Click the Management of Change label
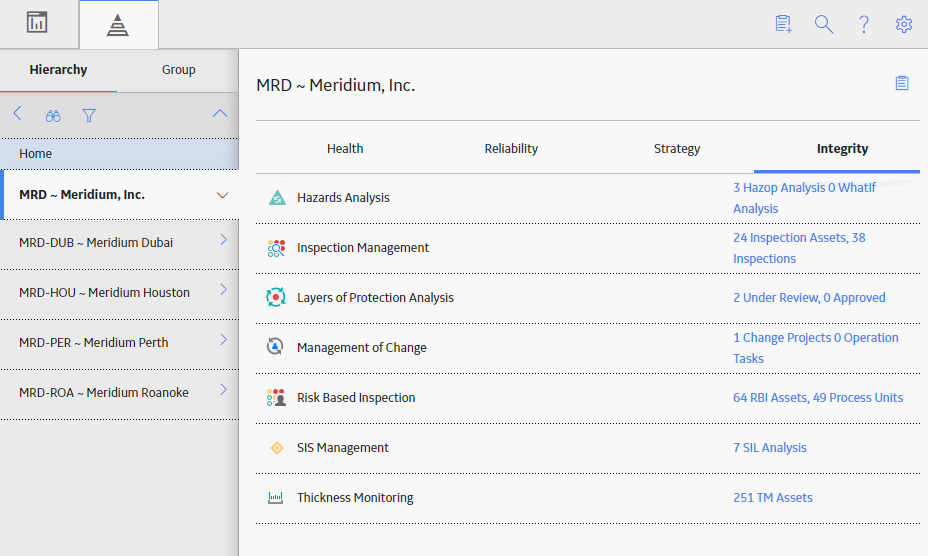 [362, 348]
